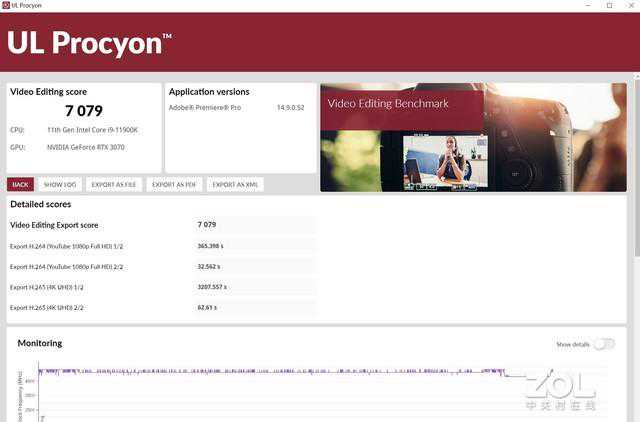Click Export H.264 YouTube 1080p 2/2 row
Screen dimensions: 640x422
(160, 267)
